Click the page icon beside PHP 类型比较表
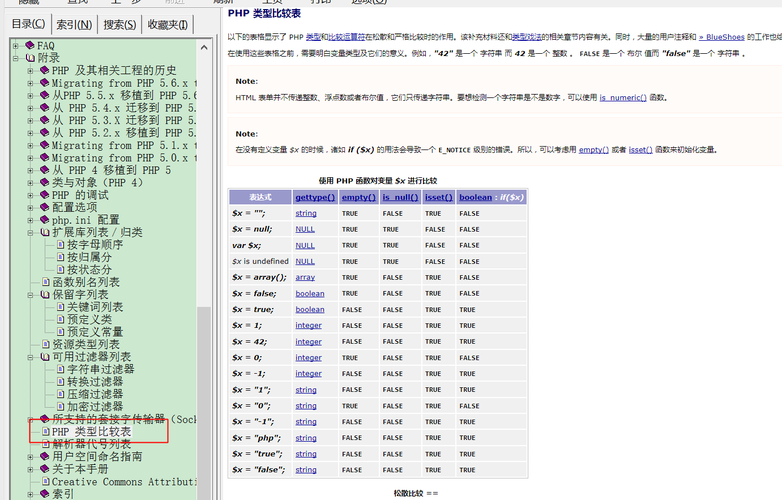Image resolution: width=782 pixels, height=500 pixels. tap(45, 432)
